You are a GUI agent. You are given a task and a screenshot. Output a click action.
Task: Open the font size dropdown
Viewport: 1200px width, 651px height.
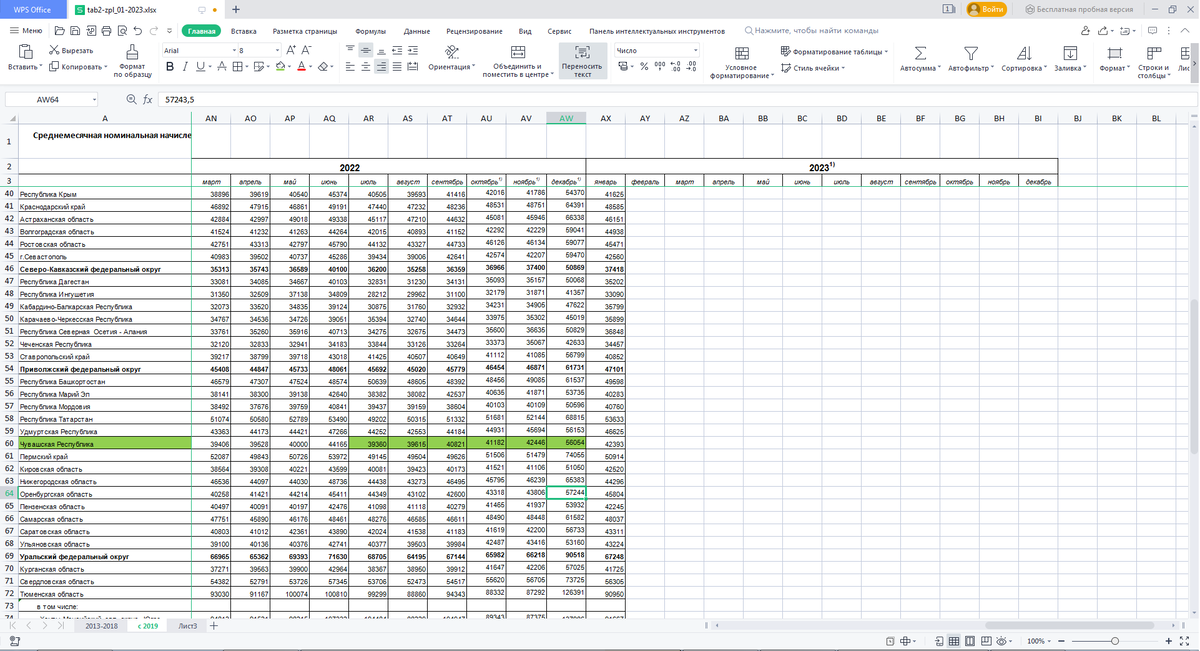coord(277,50)
